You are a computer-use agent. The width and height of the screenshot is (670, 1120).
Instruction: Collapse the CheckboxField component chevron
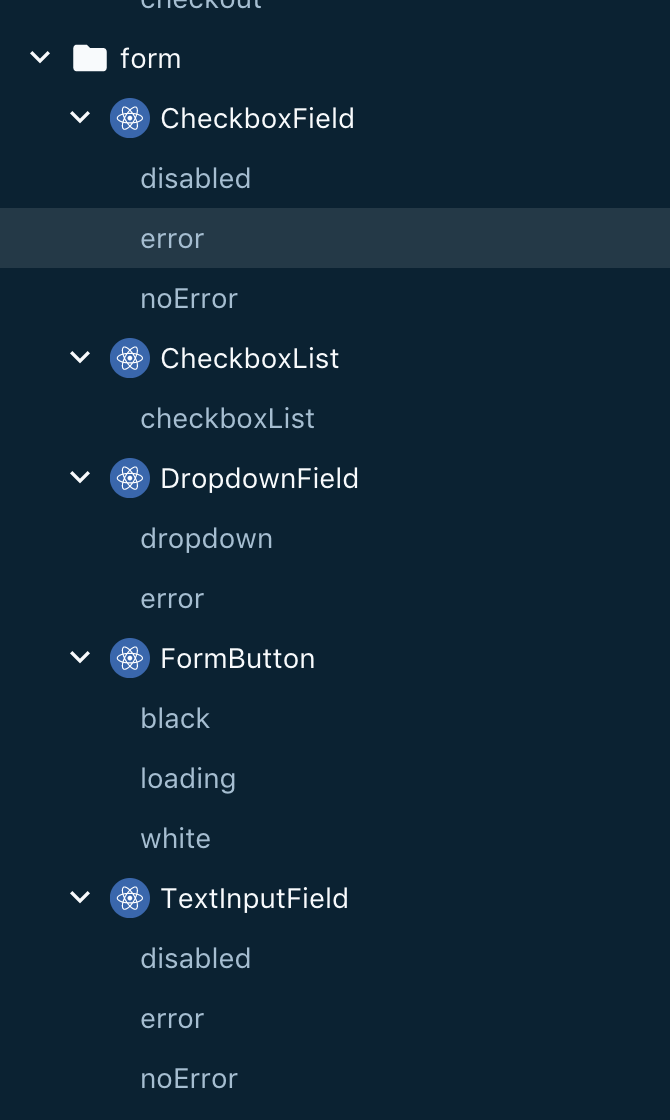[x=80, y=118]
